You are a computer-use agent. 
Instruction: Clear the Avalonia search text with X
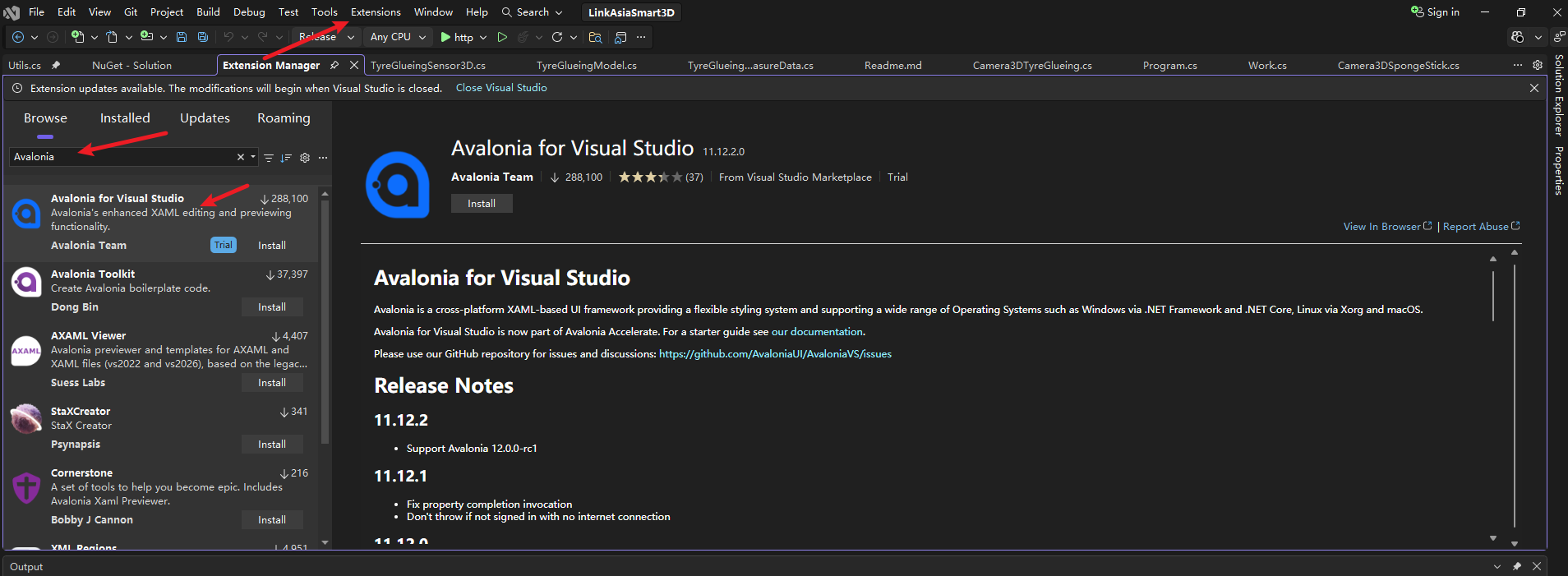[241, 157]
